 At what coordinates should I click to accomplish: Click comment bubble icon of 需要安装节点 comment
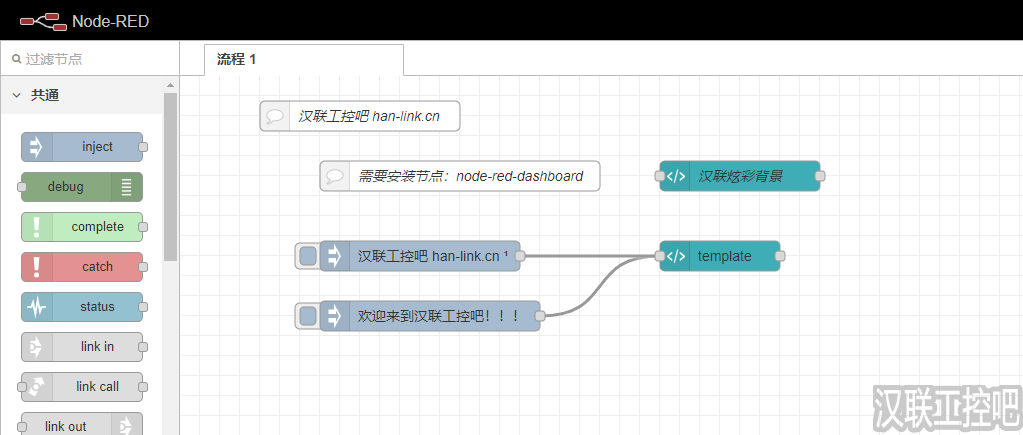335,176
